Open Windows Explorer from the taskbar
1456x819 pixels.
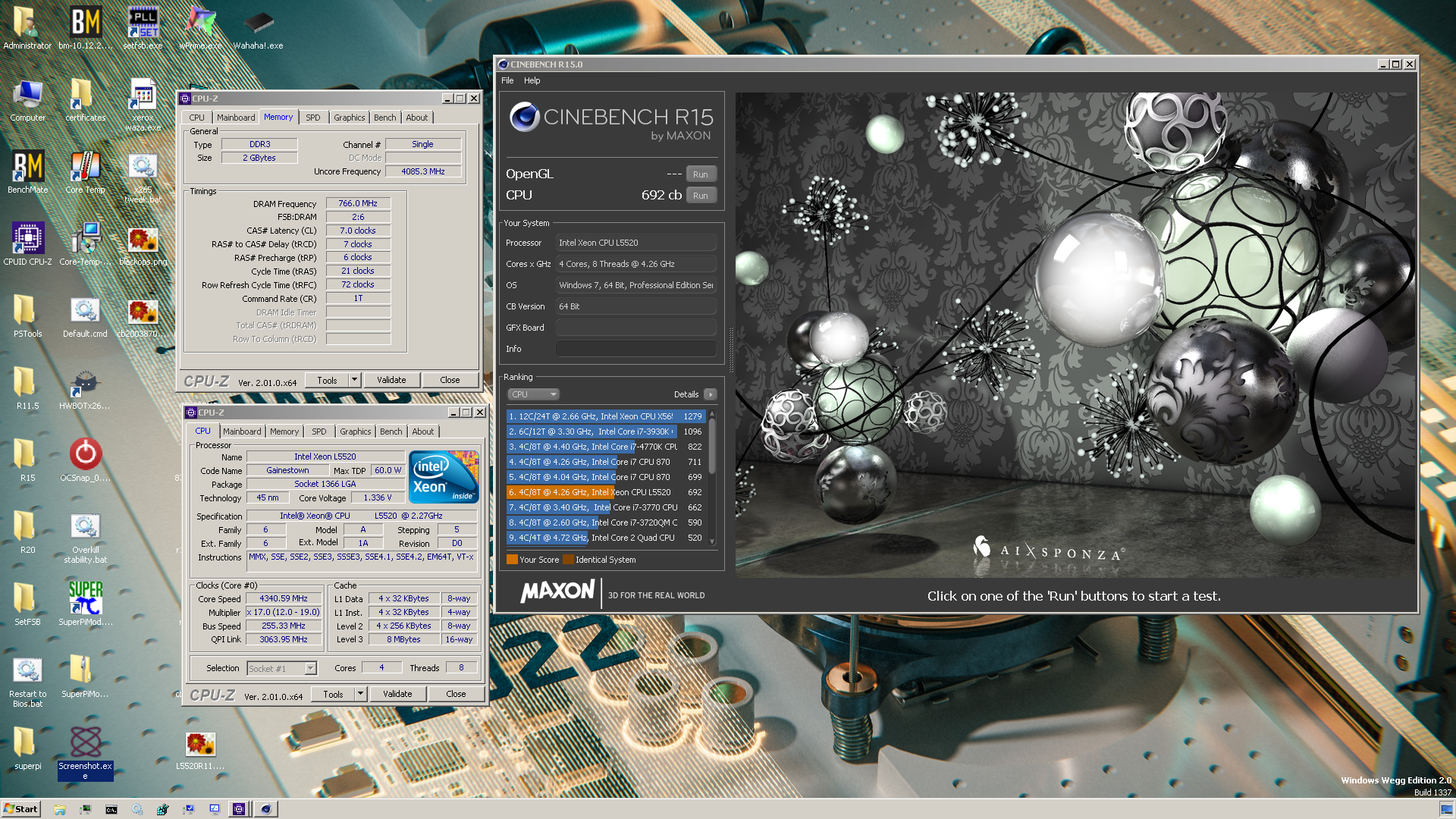[60, 809]
